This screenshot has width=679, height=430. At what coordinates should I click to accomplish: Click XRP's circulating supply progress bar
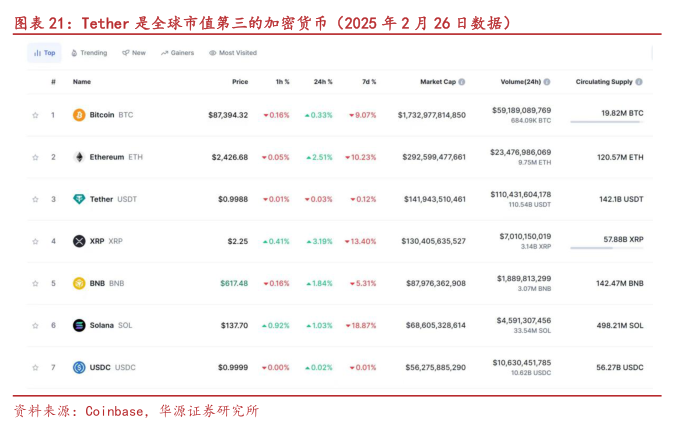(607, 248)
